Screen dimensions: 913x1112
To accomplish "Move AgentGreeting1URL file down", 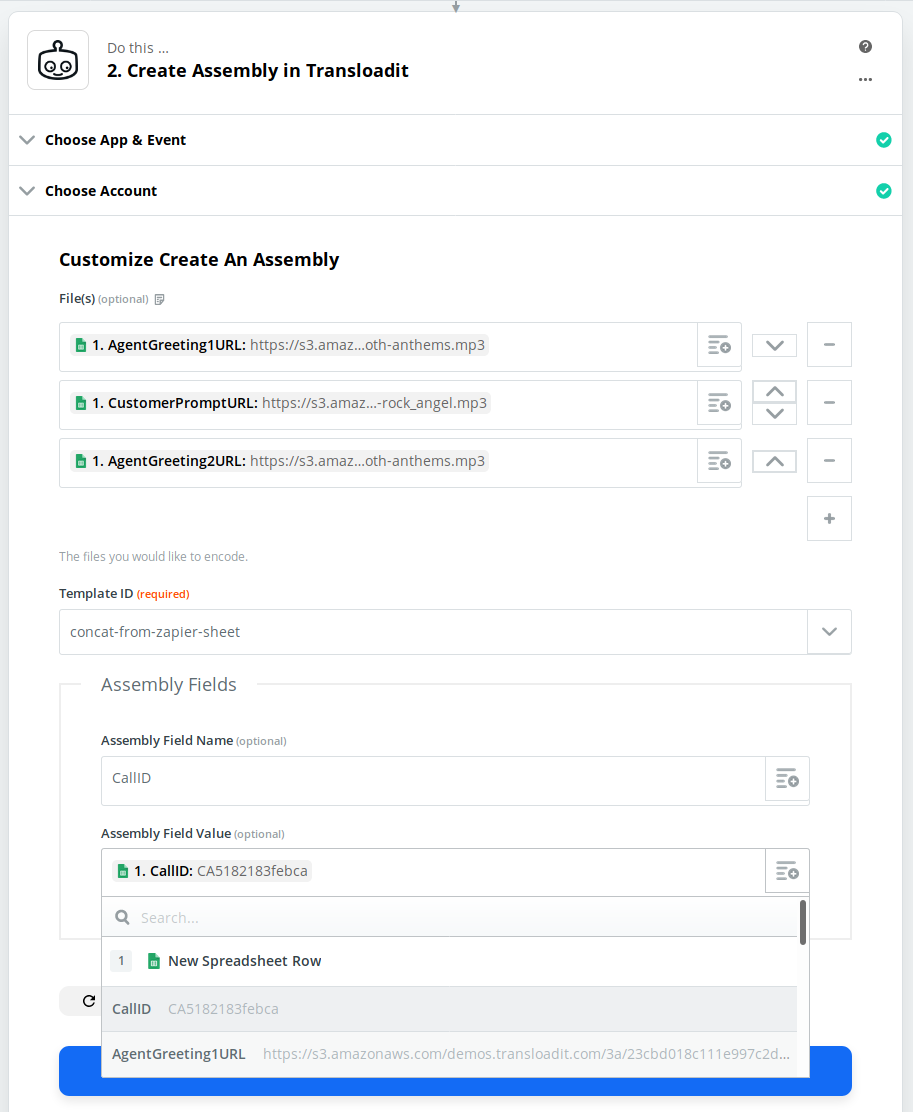I will coord(774,345).
